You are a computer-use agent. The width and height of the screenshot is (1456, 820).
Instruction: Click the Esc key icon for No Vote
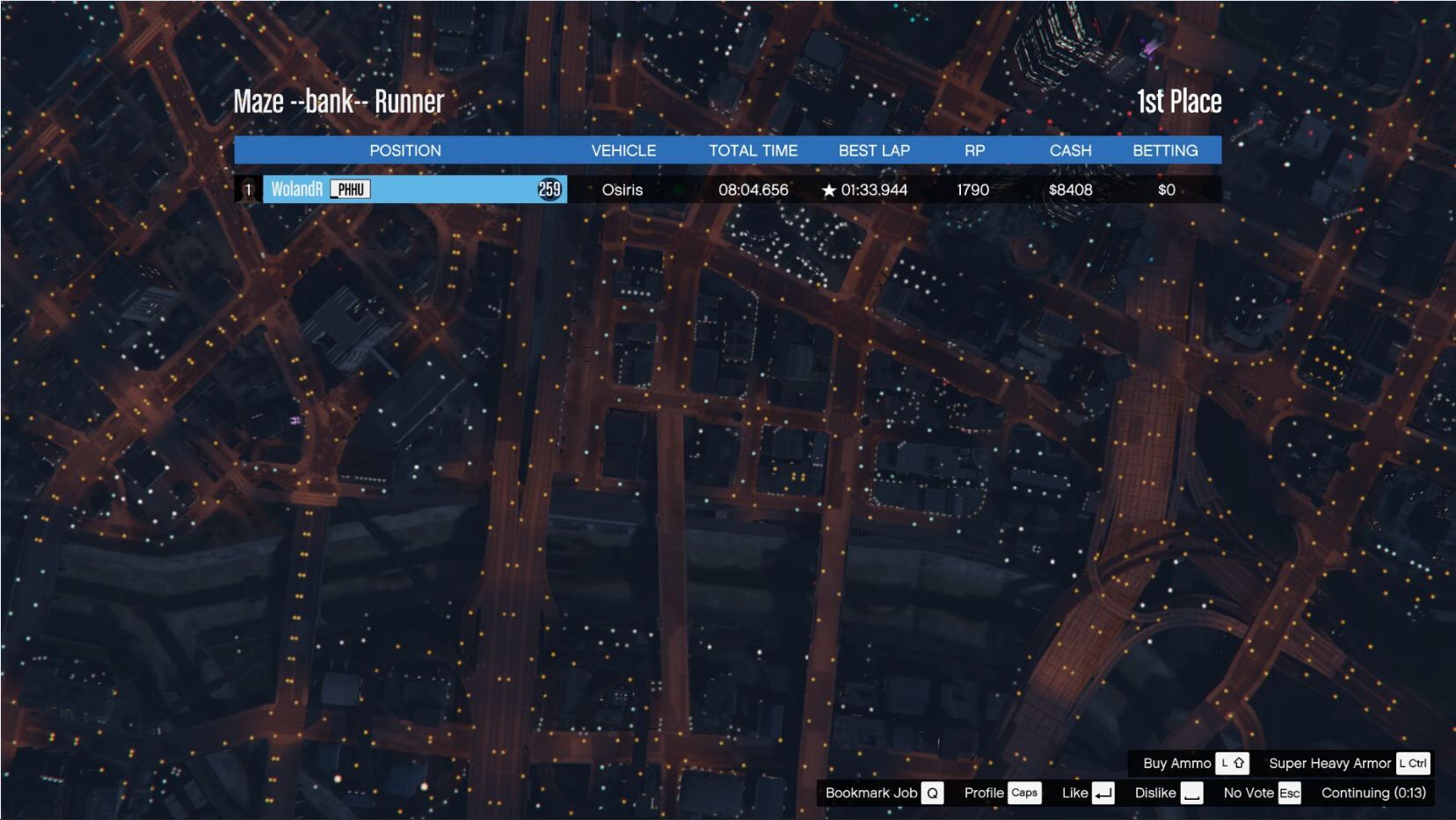(x=1289, y=793)
